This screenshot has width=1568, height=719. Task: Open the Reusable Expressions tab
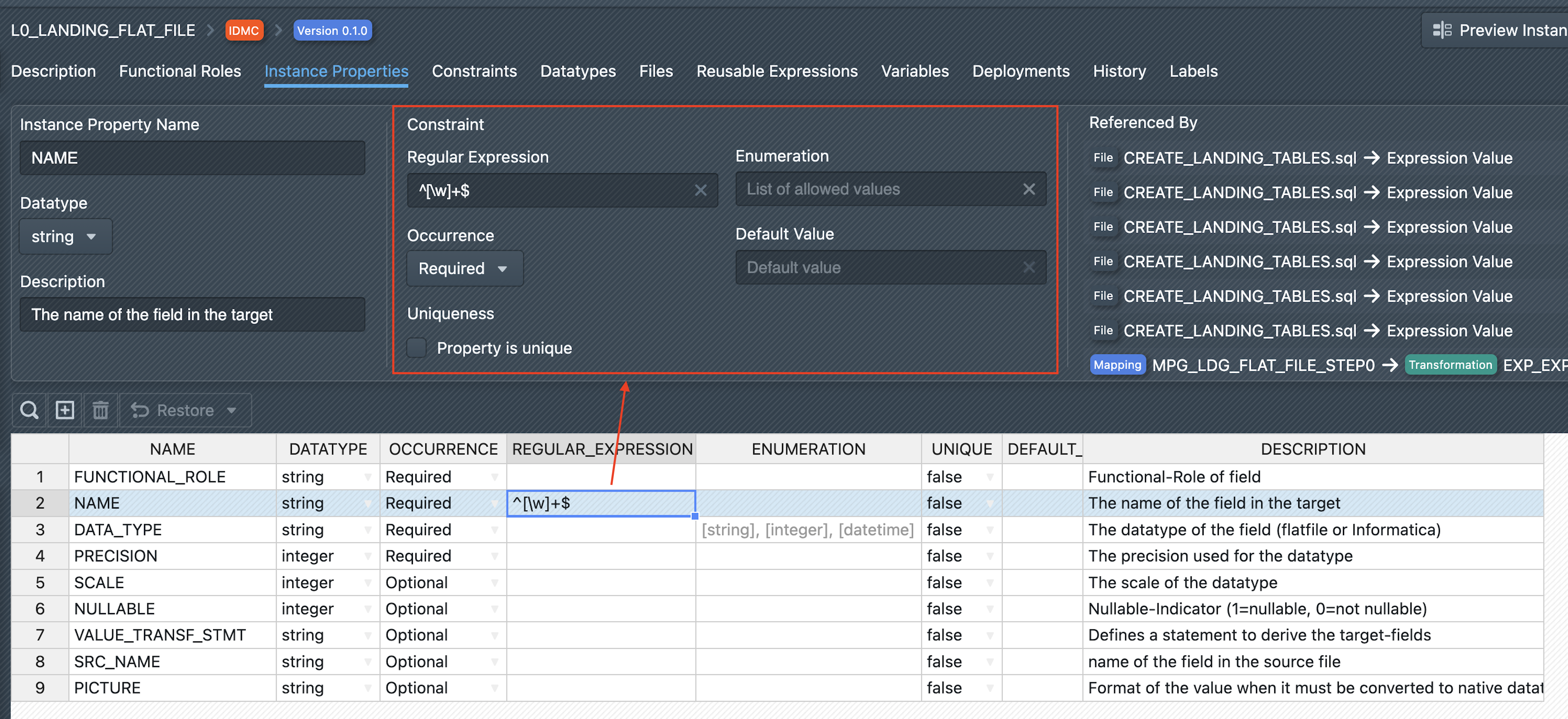pyautogui.click(x=777, y=71)
